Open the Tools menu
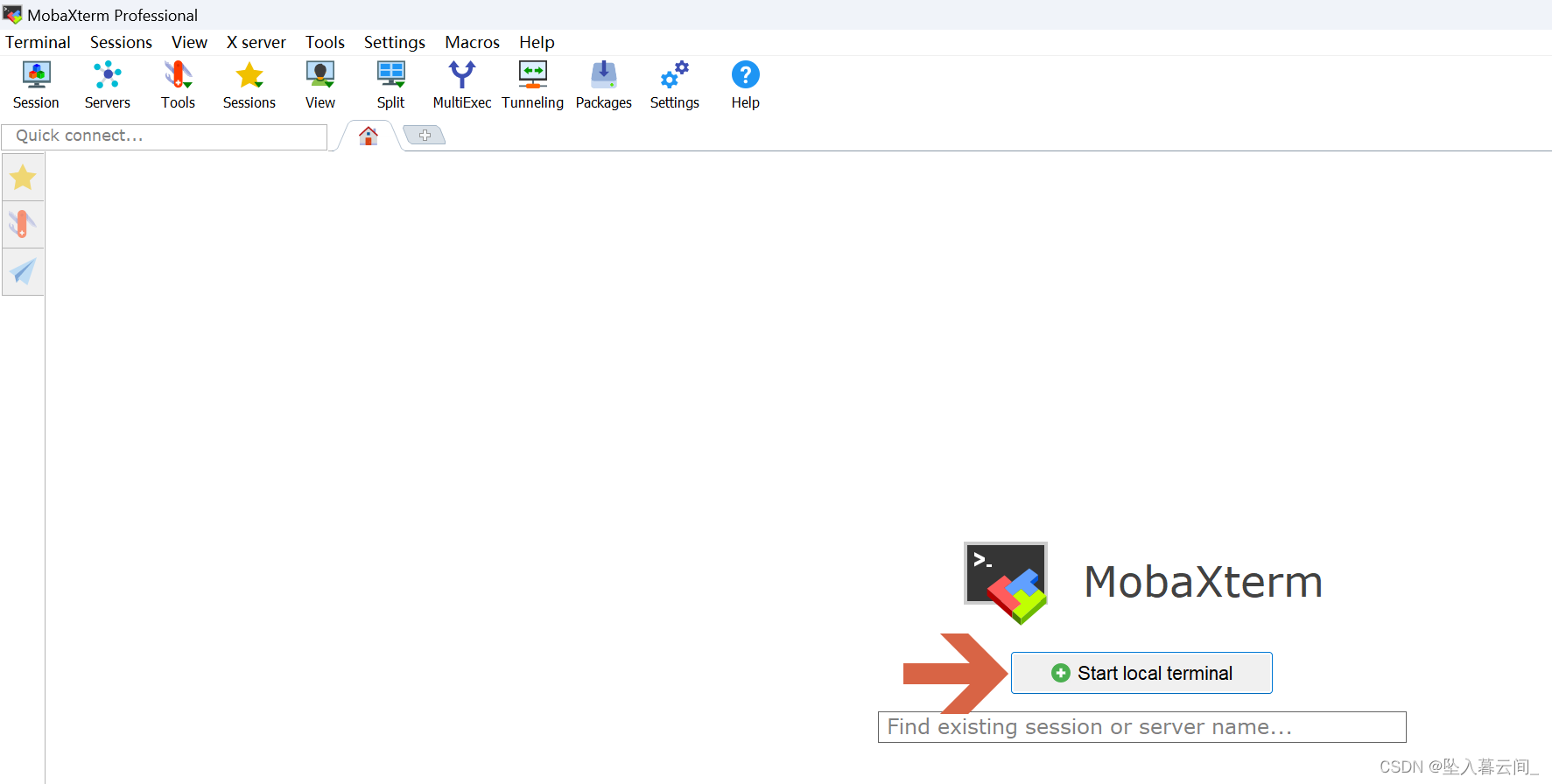The height and width of the screenshot is (784, 1552). (325, 42)
